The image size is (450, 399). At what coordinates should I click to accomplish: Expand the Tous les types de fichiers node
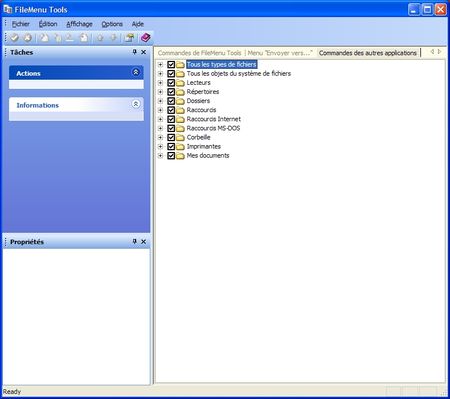click(x=160, y=64)
